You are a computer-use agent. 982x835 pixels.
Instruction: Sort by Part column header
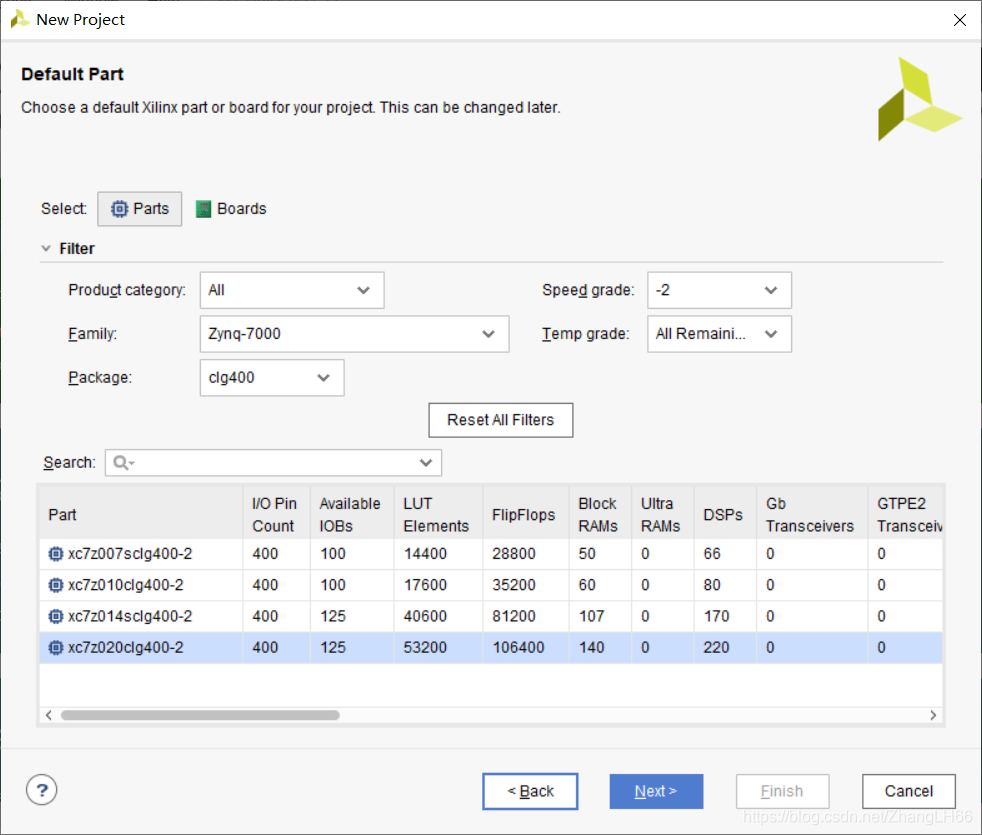[142, 514]
